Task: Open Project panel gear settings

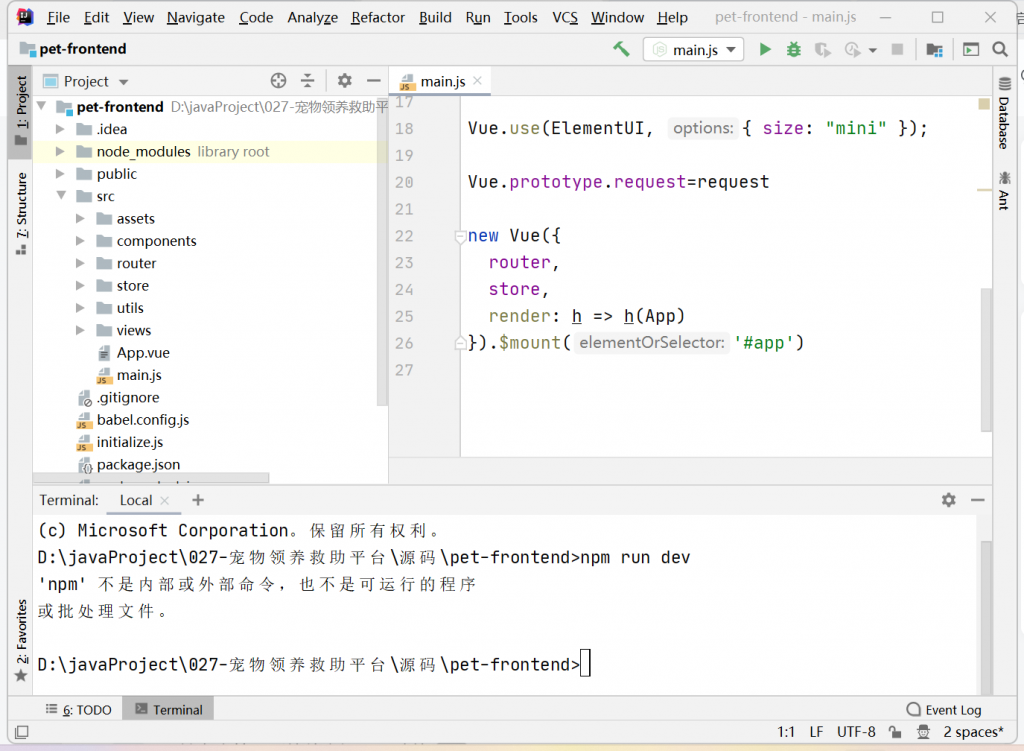Action: click(x=344, y=81)
